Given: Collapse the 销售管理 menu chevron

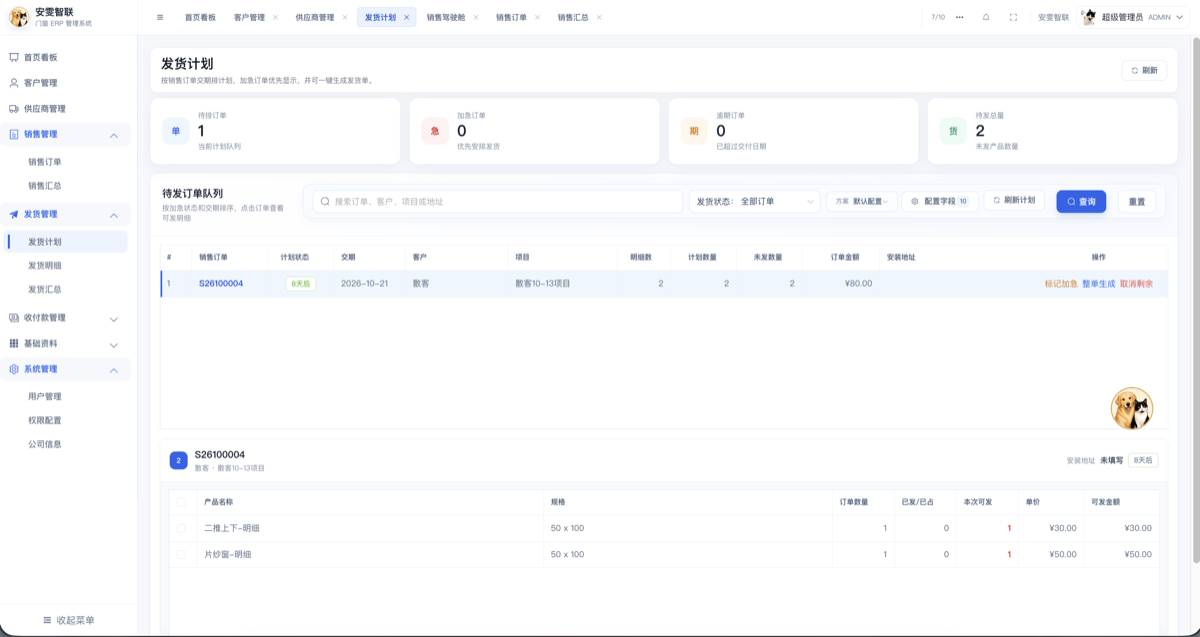Looking at the screenshot, I should pos(113,135).
